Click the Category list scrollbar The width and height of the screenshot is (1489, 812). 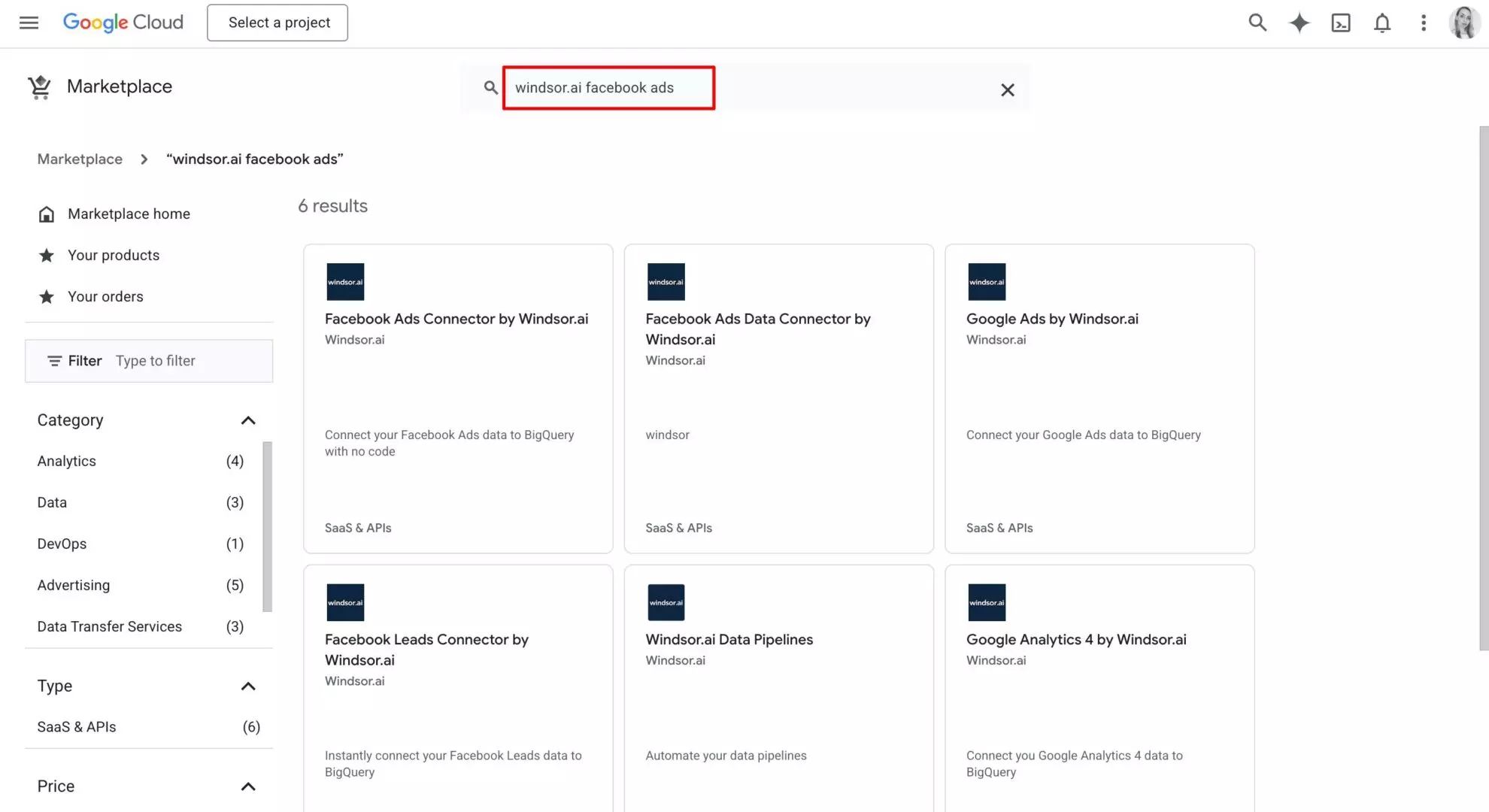coord(267,526)
